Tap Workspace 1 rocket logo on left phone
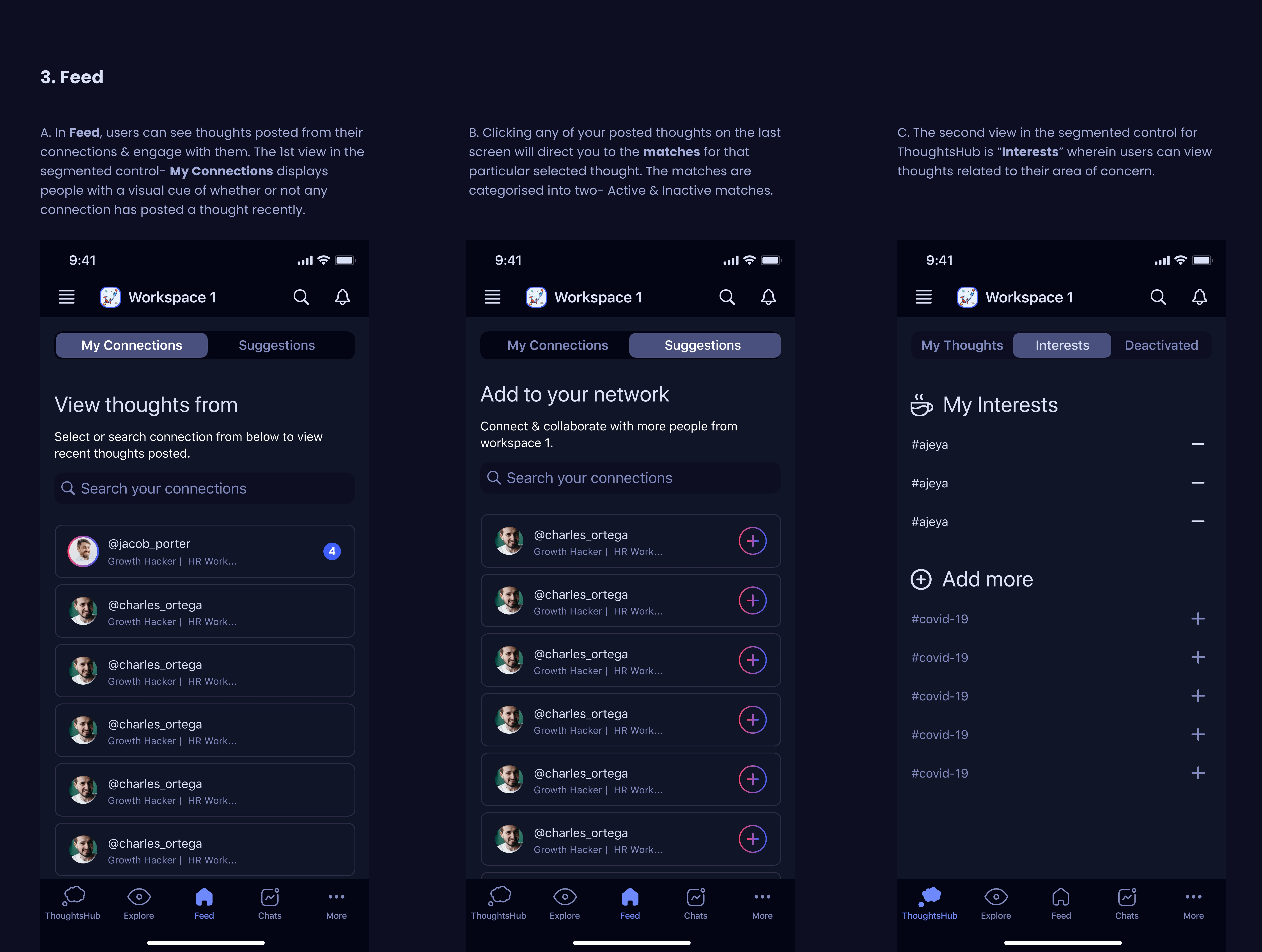Screen dimensions: 1262x952 (x=110, y=297)
